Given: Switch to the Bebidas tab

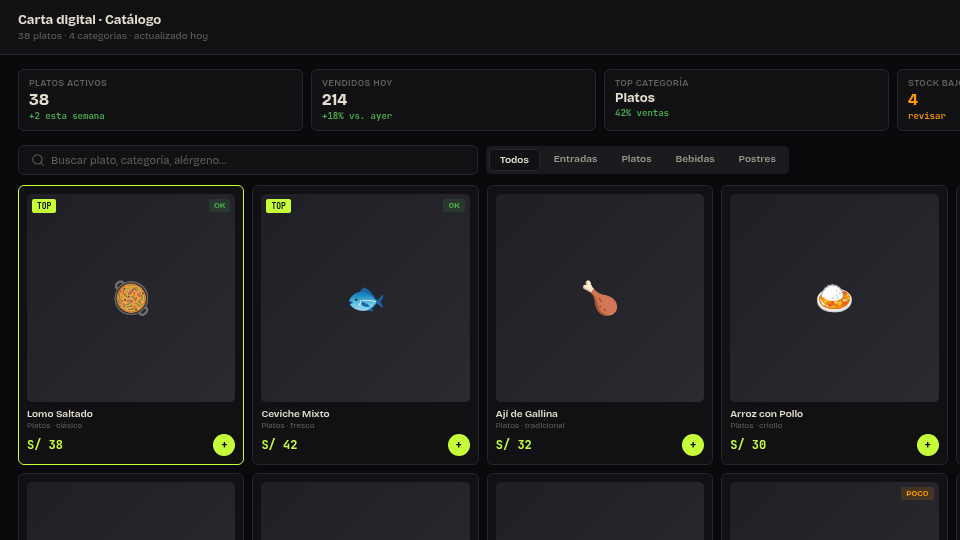Looking at the screenshot, I should click(x=695, y=159).
